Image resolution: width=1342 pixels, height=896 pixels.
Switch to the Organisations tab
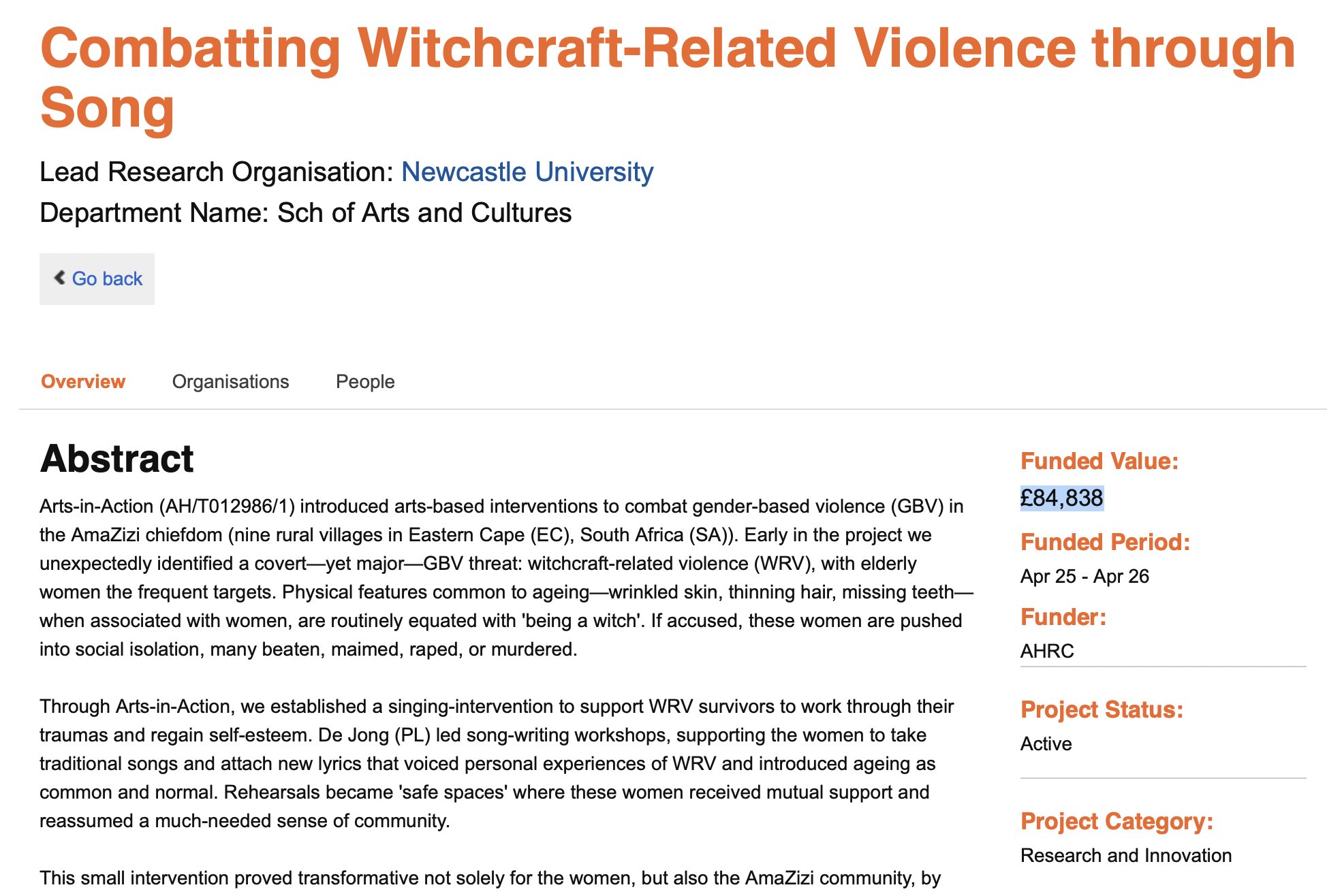coord(230,381)
